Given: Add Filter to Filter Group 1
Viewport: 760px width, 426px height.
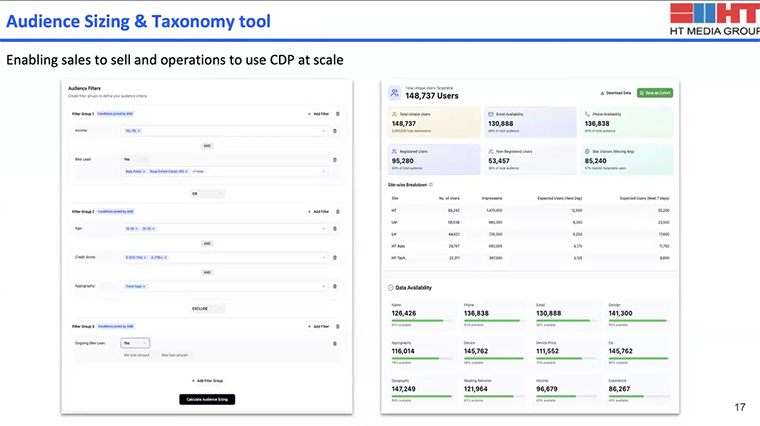Looking at the screenshot, I should tap(318, 114).
